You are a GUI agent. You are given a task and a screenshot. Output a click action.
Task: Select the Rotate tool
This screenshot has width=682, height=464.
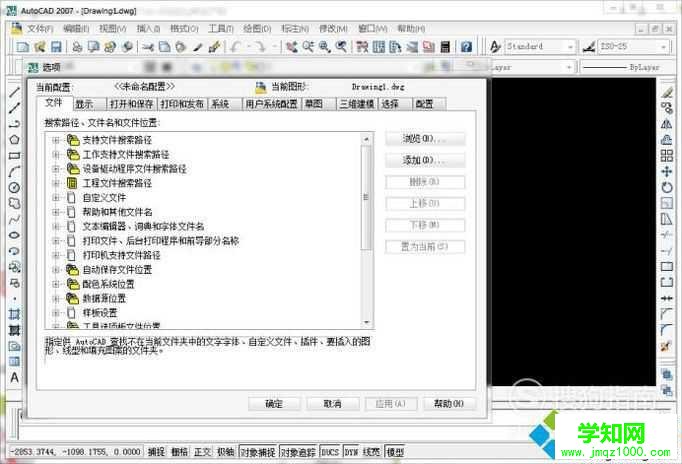pyautogui.click(x=667, y=187)
